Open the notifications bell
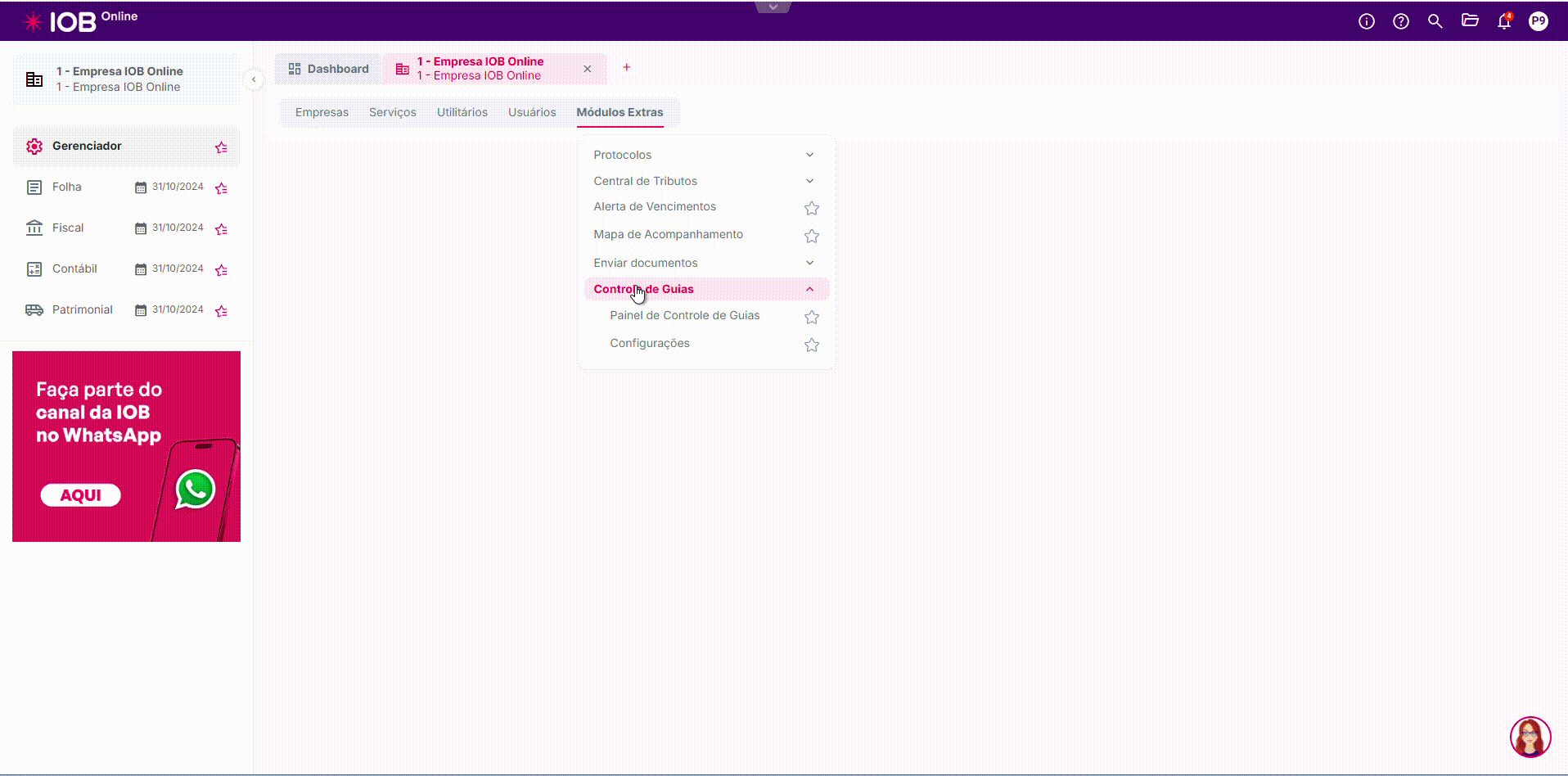This screenshot has width=1568, height=776. pyautogui.click(x=1503, y=22)
